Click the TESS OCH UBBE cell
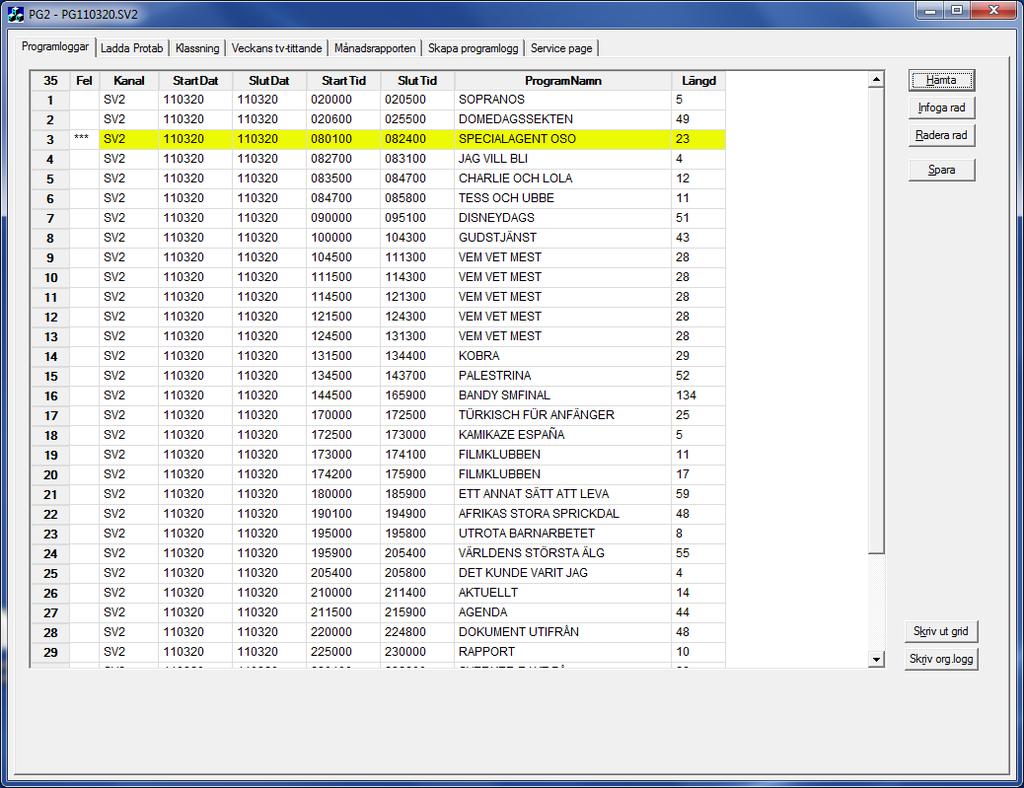Viewport: 1024px width, 788px height. coord(563,198)
